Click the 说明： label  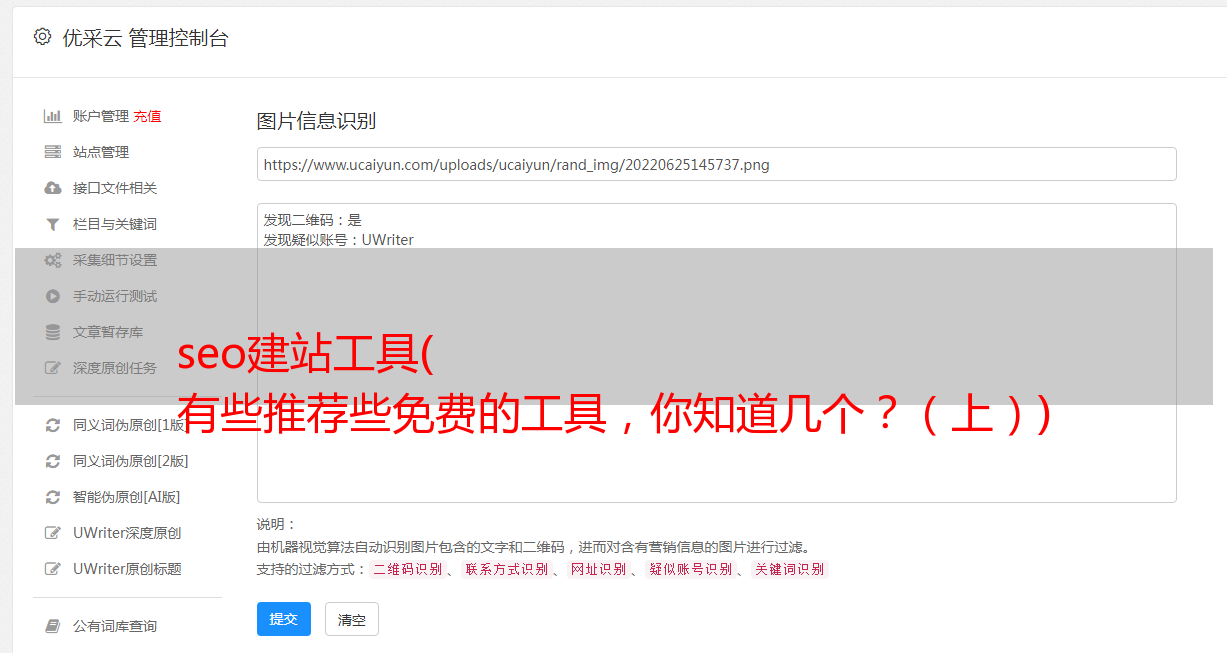(x=276, y=525)
